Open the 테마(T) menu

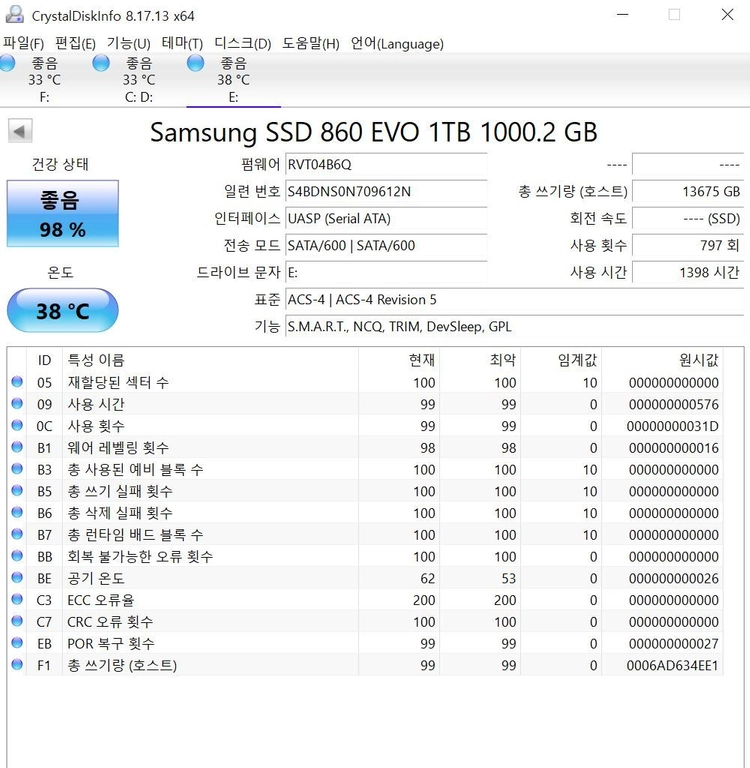coord(182,44)
